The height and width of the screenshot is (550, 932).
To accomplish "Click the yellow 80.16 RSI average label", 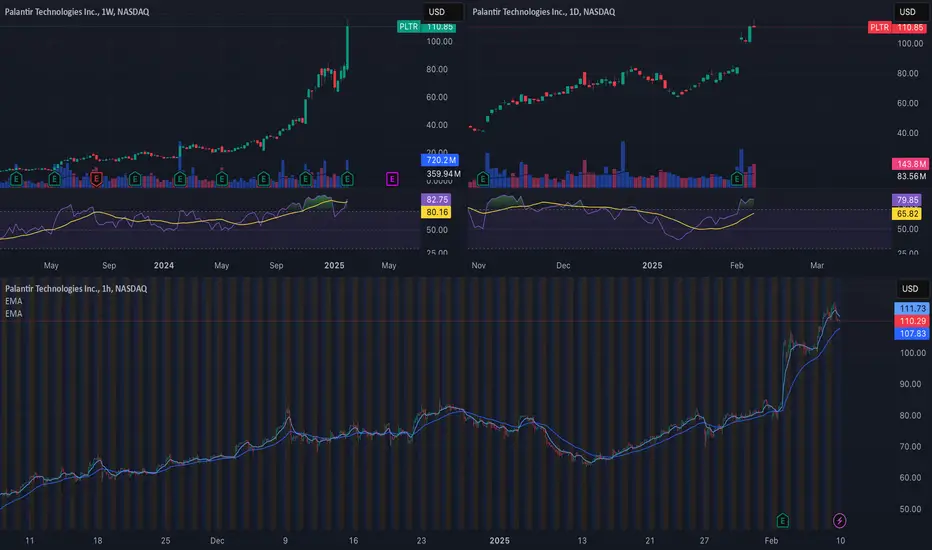I will [x=436, y=212].
